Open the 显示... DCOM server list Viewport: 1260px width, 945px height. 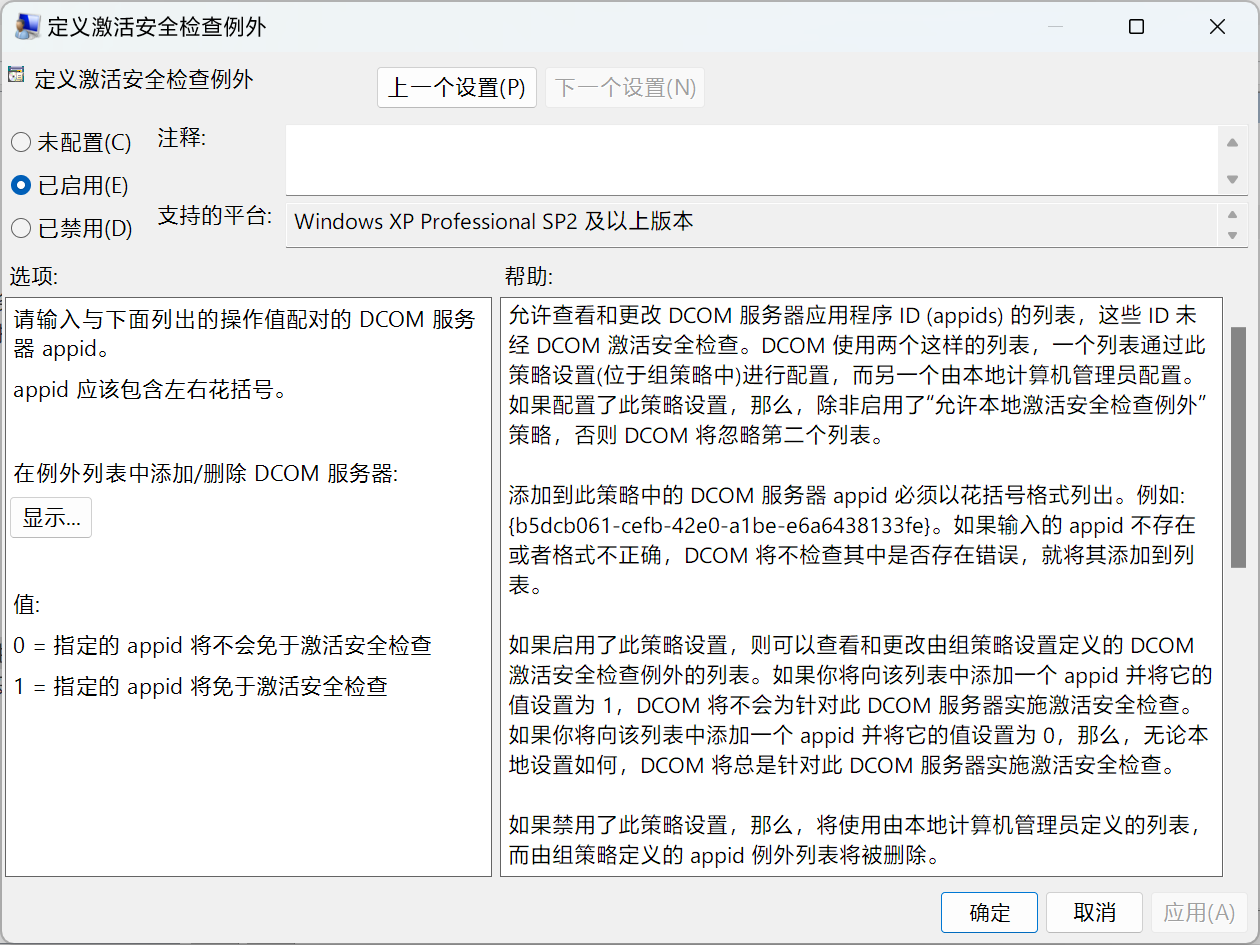pyautogui.click(x=51, y=518)
